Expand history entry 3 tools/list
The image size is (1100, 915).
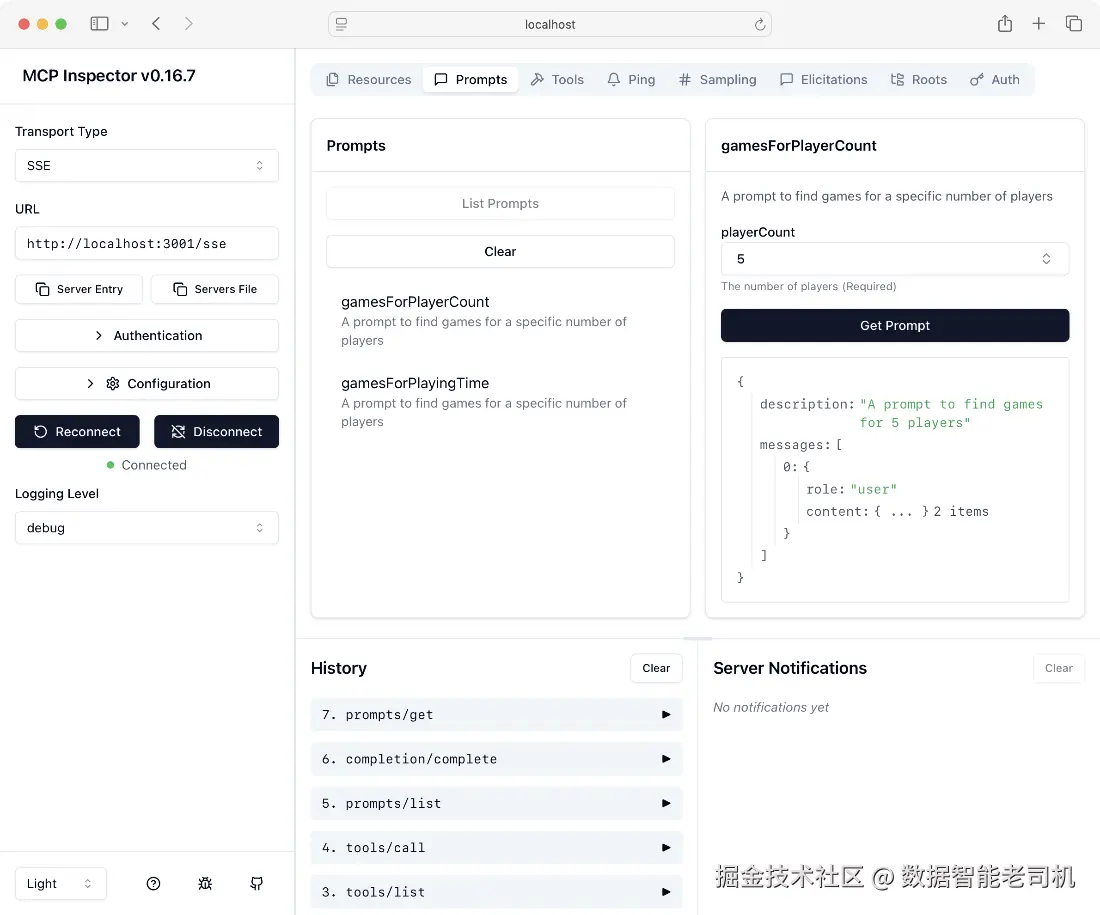[496, 892]
